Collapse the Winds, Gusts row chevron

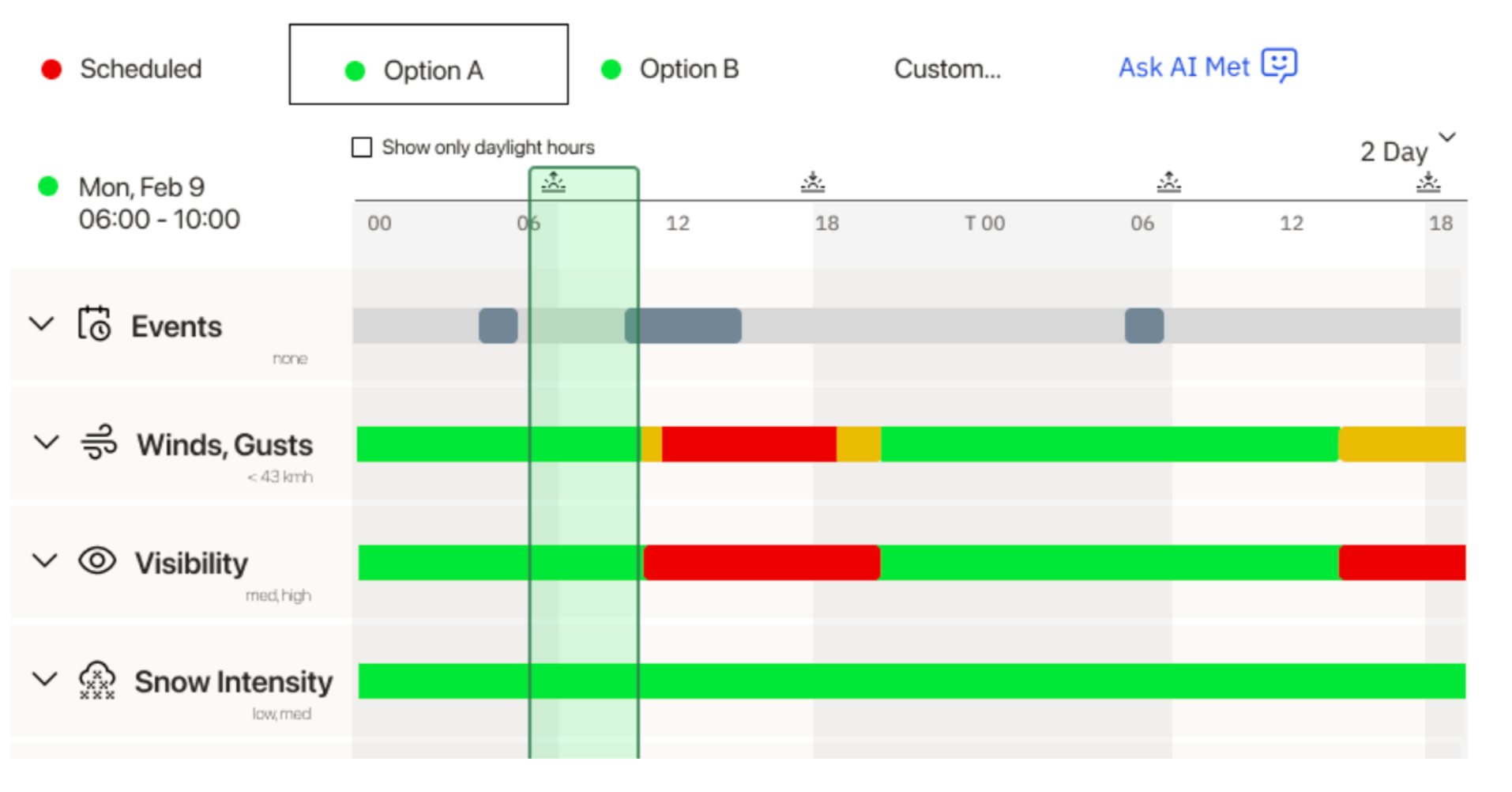point(47,443)
